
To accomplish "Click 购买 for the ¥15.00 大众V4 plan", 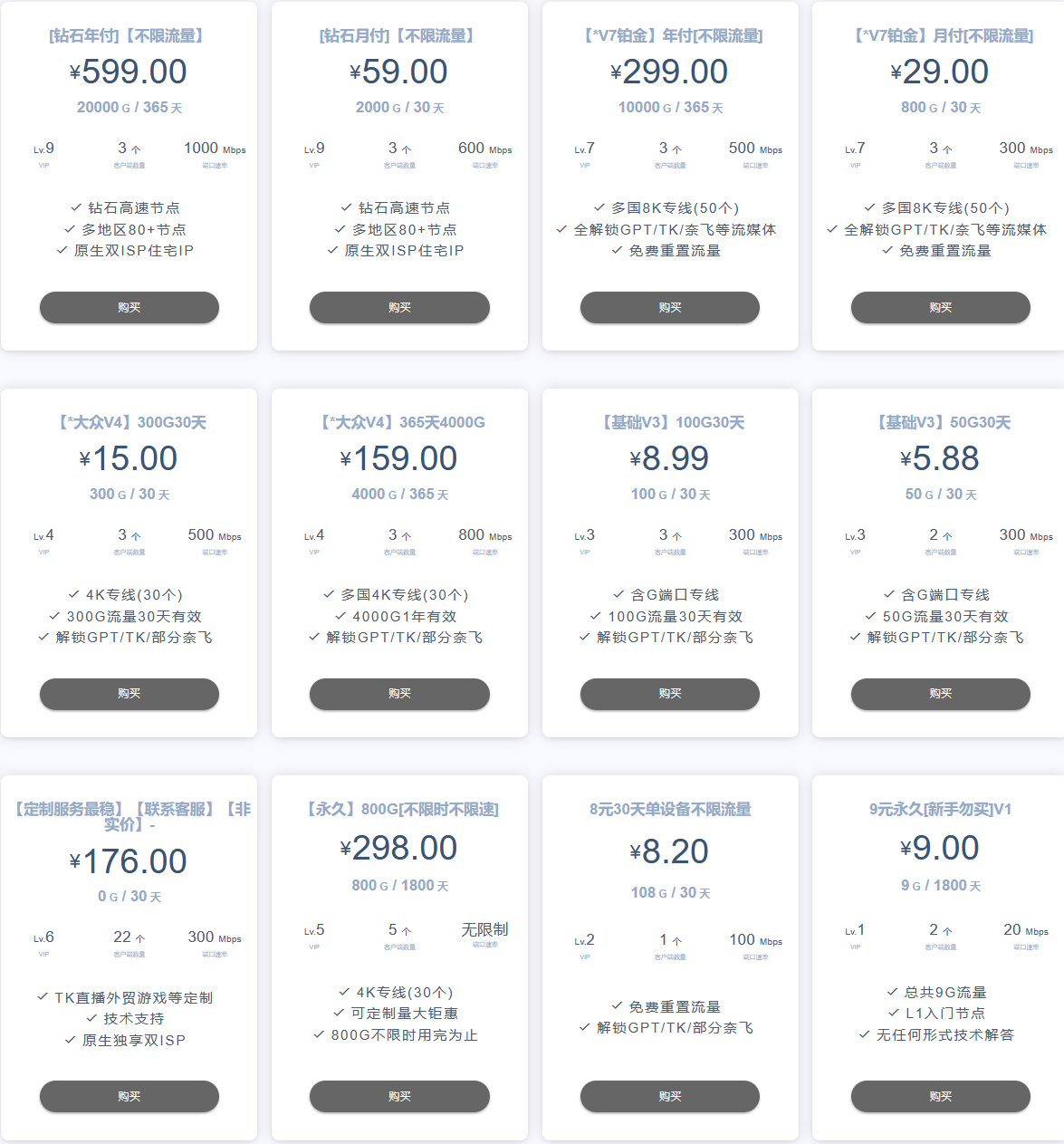I will (x=129, y=694).
